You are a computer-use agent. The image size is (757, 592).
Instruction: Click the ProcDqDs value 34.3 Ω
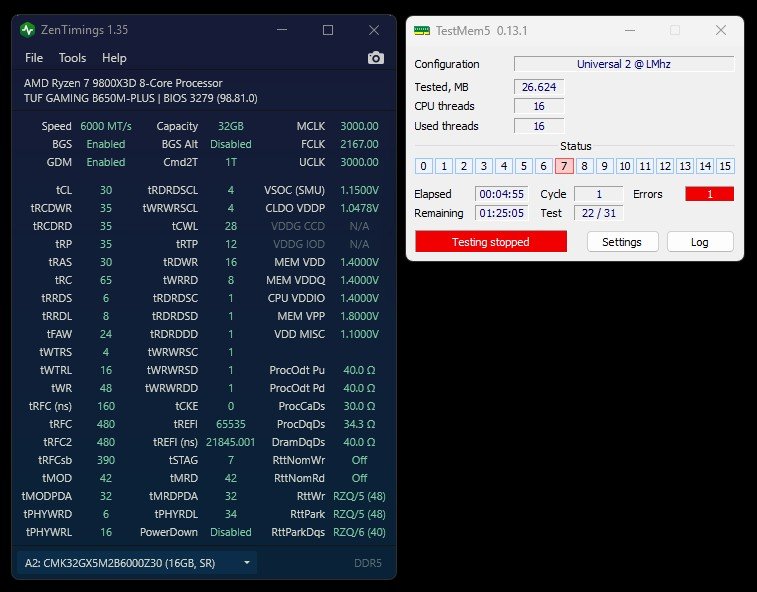tap(359, 424)
